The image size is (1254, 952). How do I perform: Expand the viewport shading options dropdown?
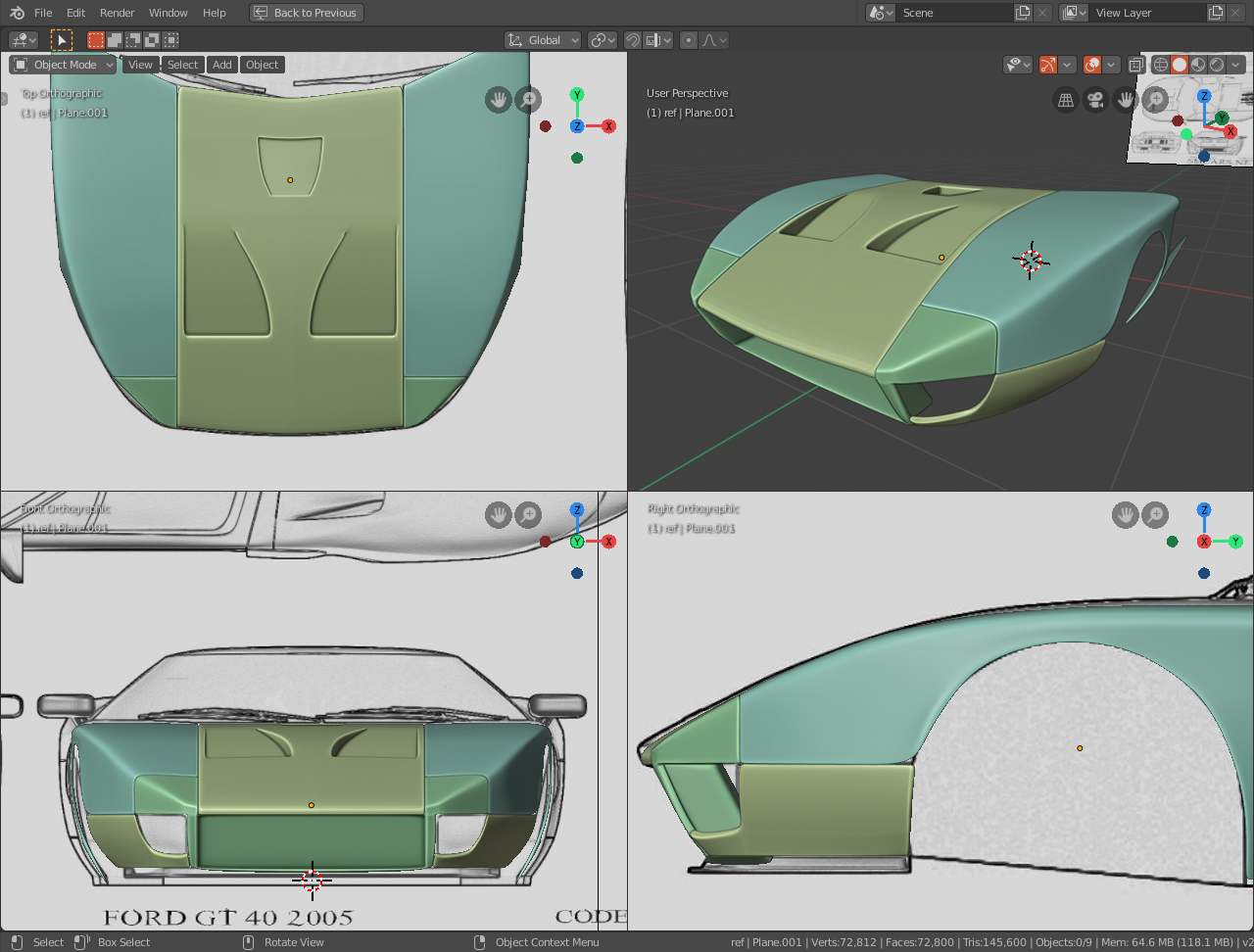point(1235,65)
